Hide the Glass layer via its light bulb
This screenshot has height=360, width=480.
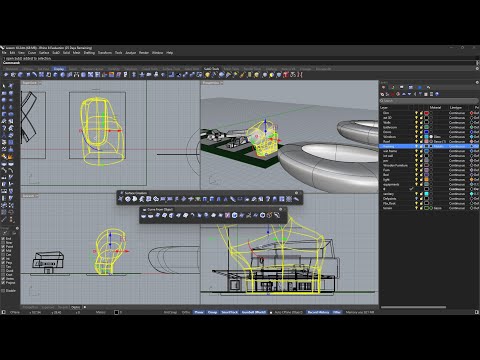(416, 113)
